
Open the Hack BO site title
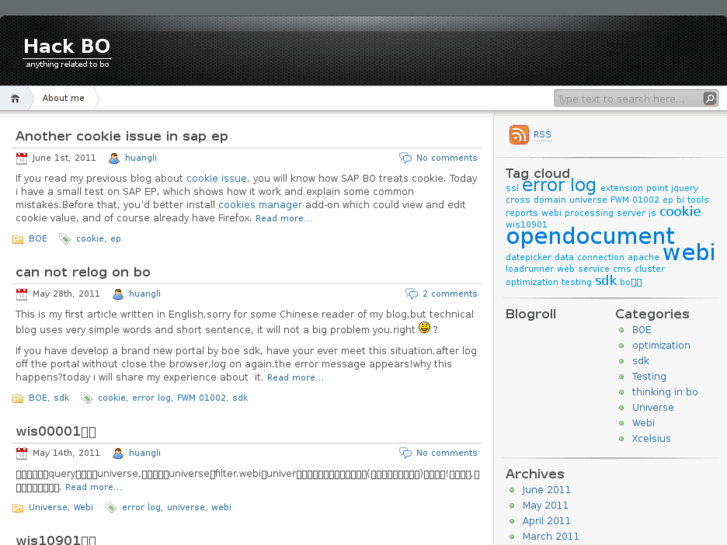tap(67, 46)
